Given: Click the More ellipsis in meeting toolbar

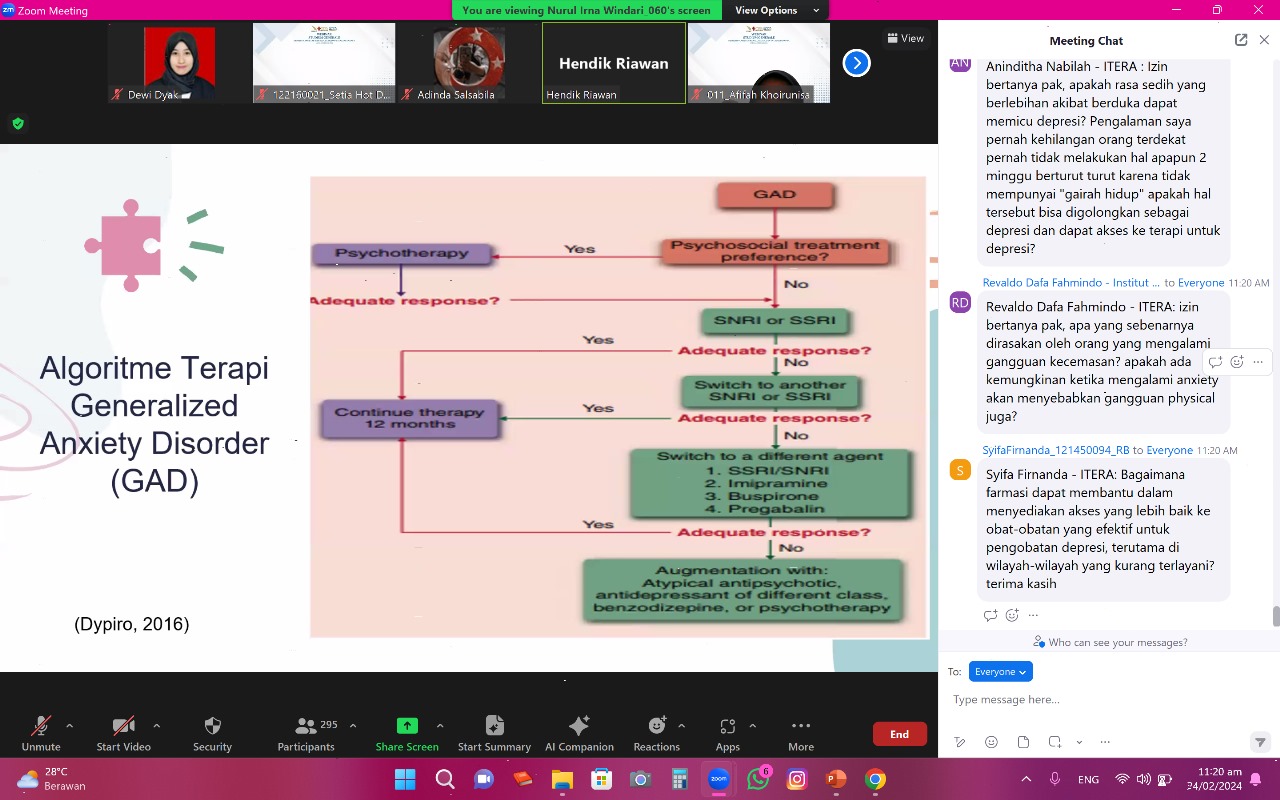Looking at the screenshot, I should coord(800,727).
